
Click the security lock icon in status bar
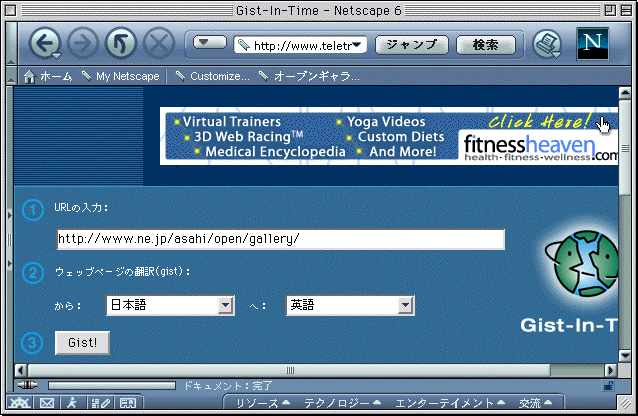coord(609,385)
